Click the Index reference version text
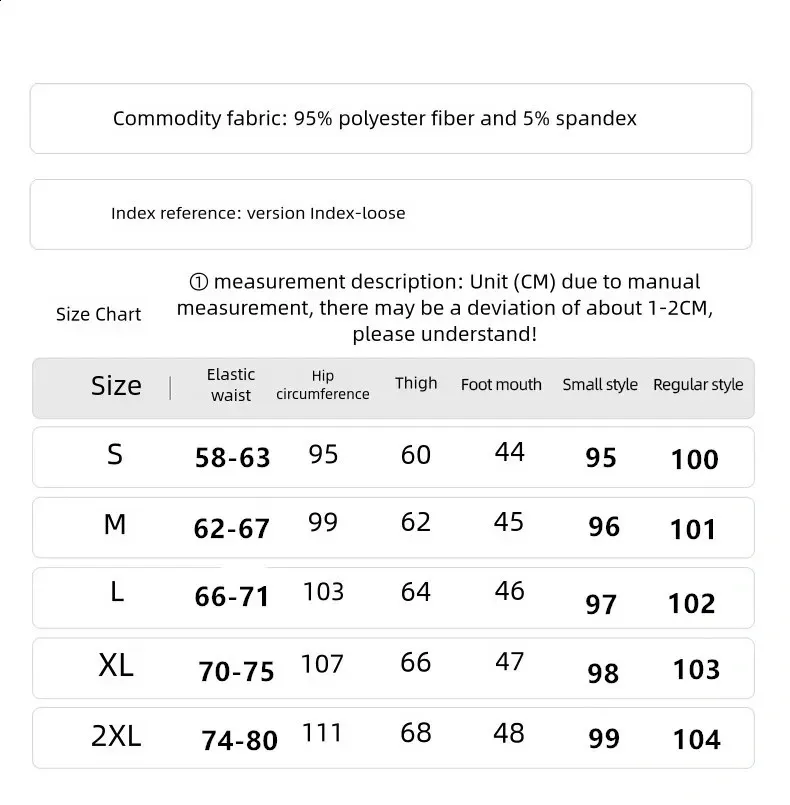The height and width of the screenshot is (805, 790). [x=258, y=213]
